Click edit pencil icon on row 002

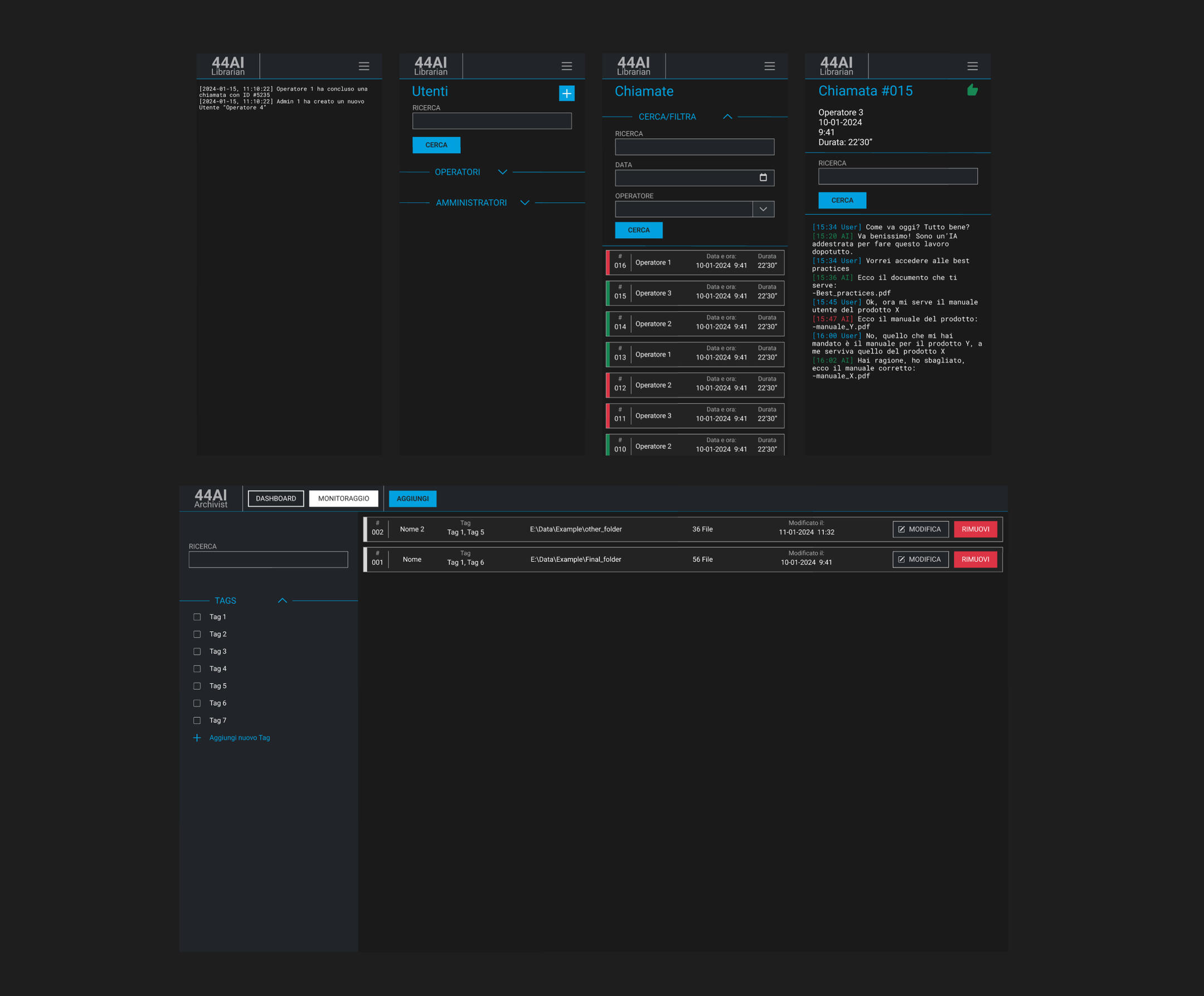point(901,529)
